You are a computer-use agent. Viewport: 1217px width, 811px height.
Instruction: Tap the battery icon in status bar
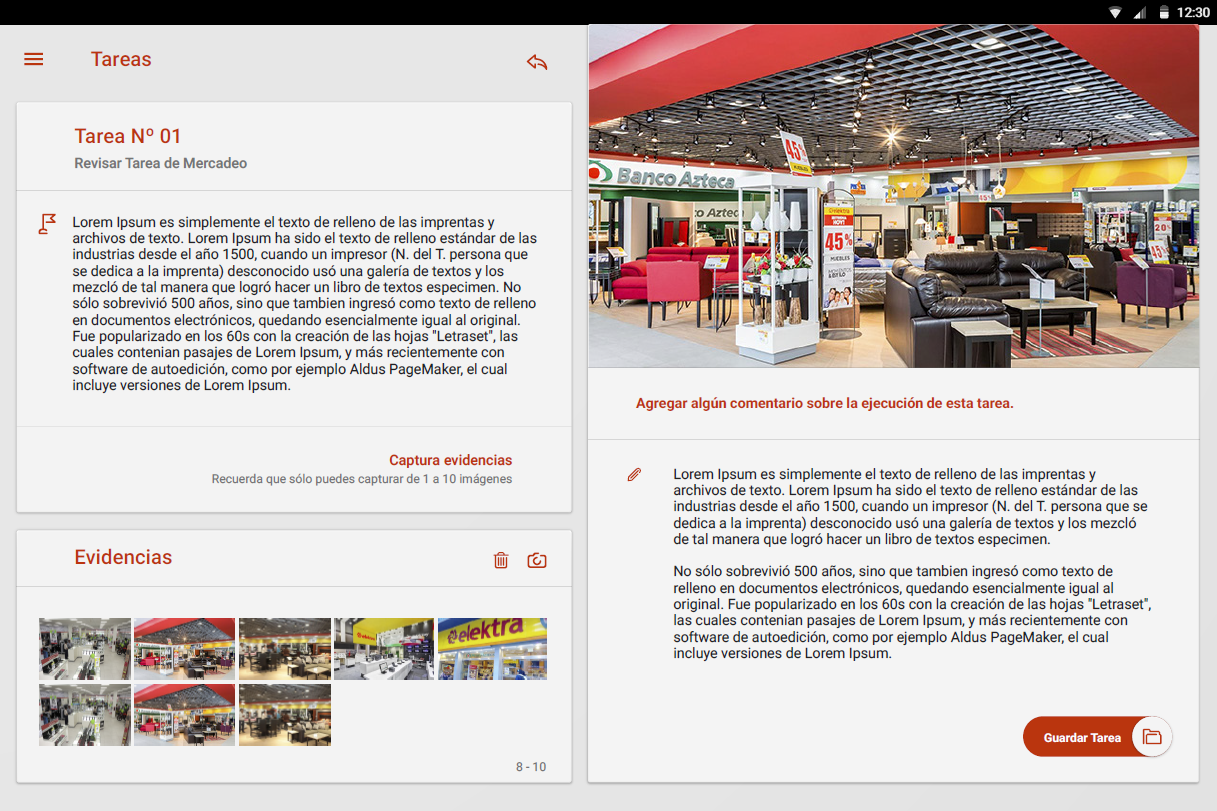pyautogui.click(x=1164, y=13)
